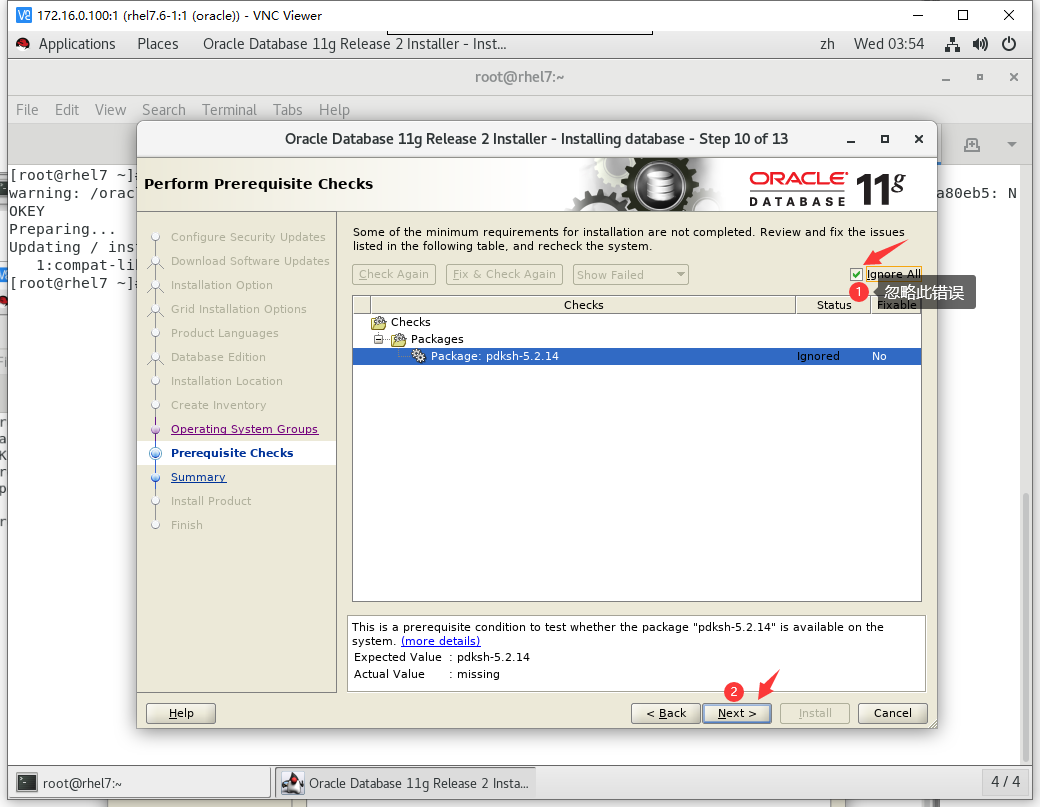Image resolution: width=1040 pixels, height=807 pixels.
Task: Select the Checks root tree item
Action: [411, 322]
